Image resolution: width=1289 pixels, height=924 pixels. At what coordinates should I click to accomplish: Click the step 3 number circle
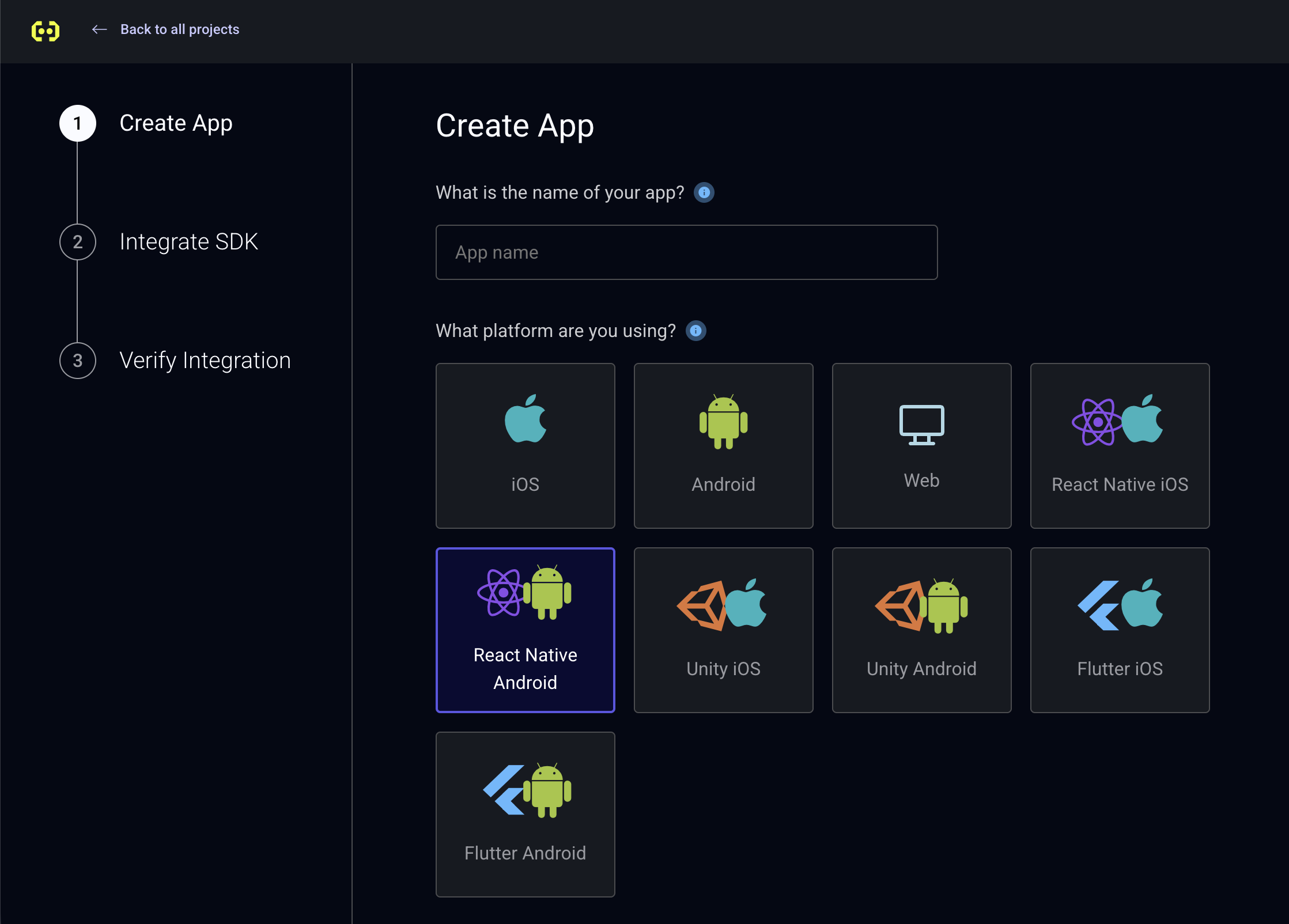pyautogui.click(x=78, y=361)
